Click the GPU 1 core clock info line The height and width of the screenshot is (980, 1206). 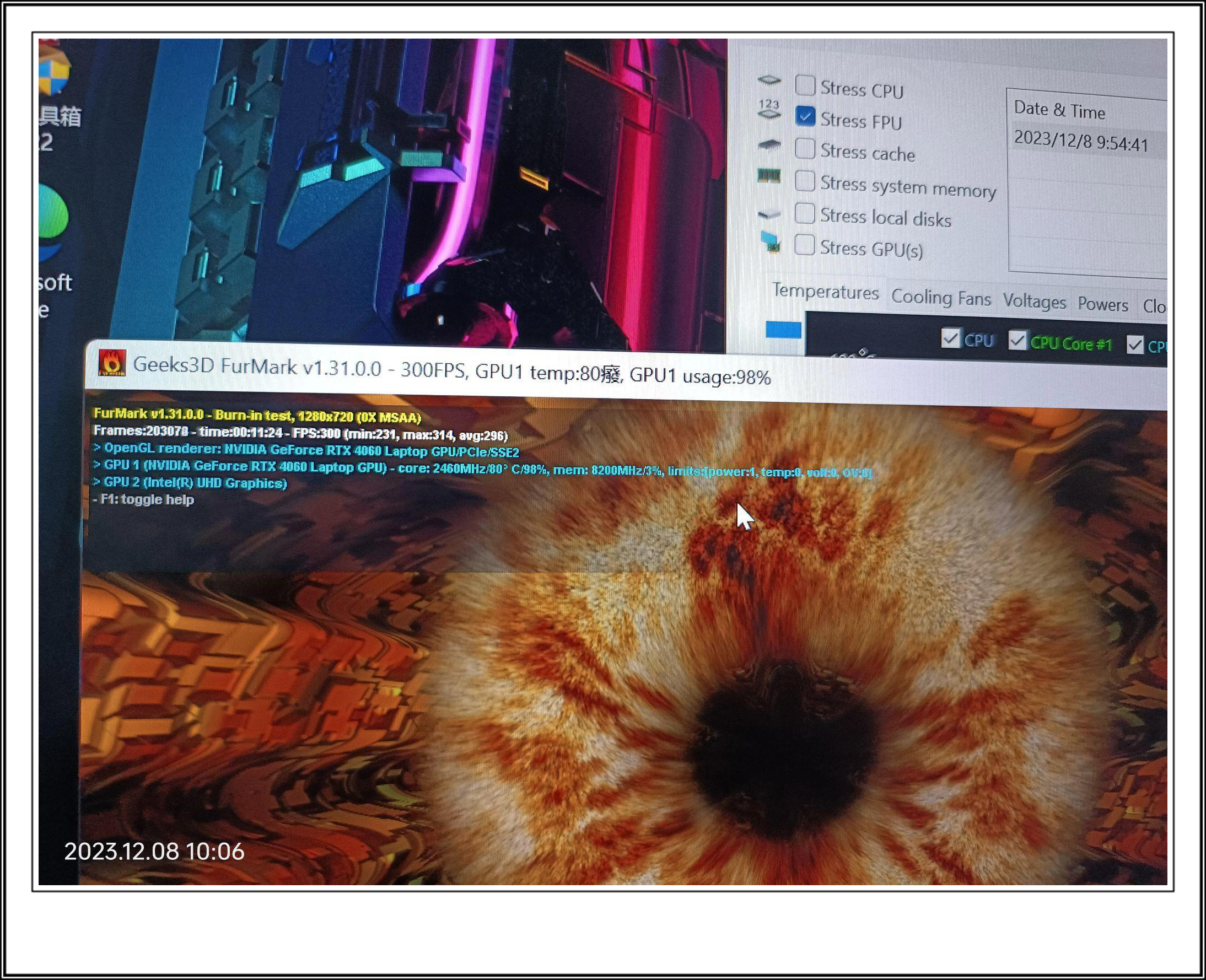[483, 469]
